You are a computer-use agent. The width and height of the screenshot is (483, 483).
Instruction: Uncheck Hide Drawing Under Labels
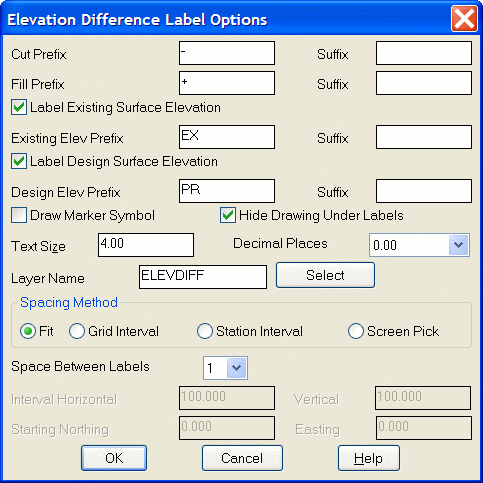tap(228, 215)
